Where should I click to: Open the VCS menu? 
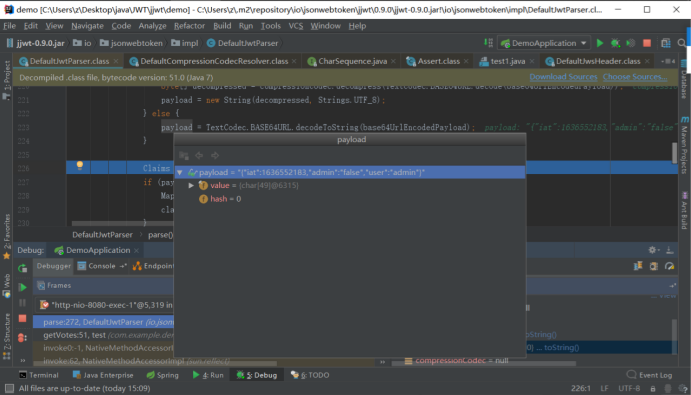296,26
